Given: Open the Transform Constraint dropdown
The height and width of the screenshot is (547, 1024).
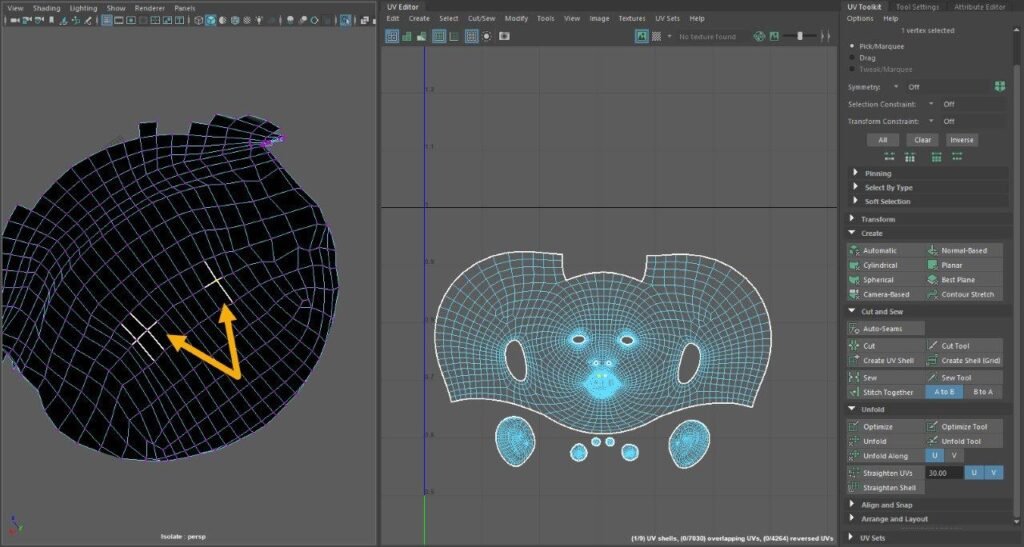Looking at the screenshot, I should (931, 121).
